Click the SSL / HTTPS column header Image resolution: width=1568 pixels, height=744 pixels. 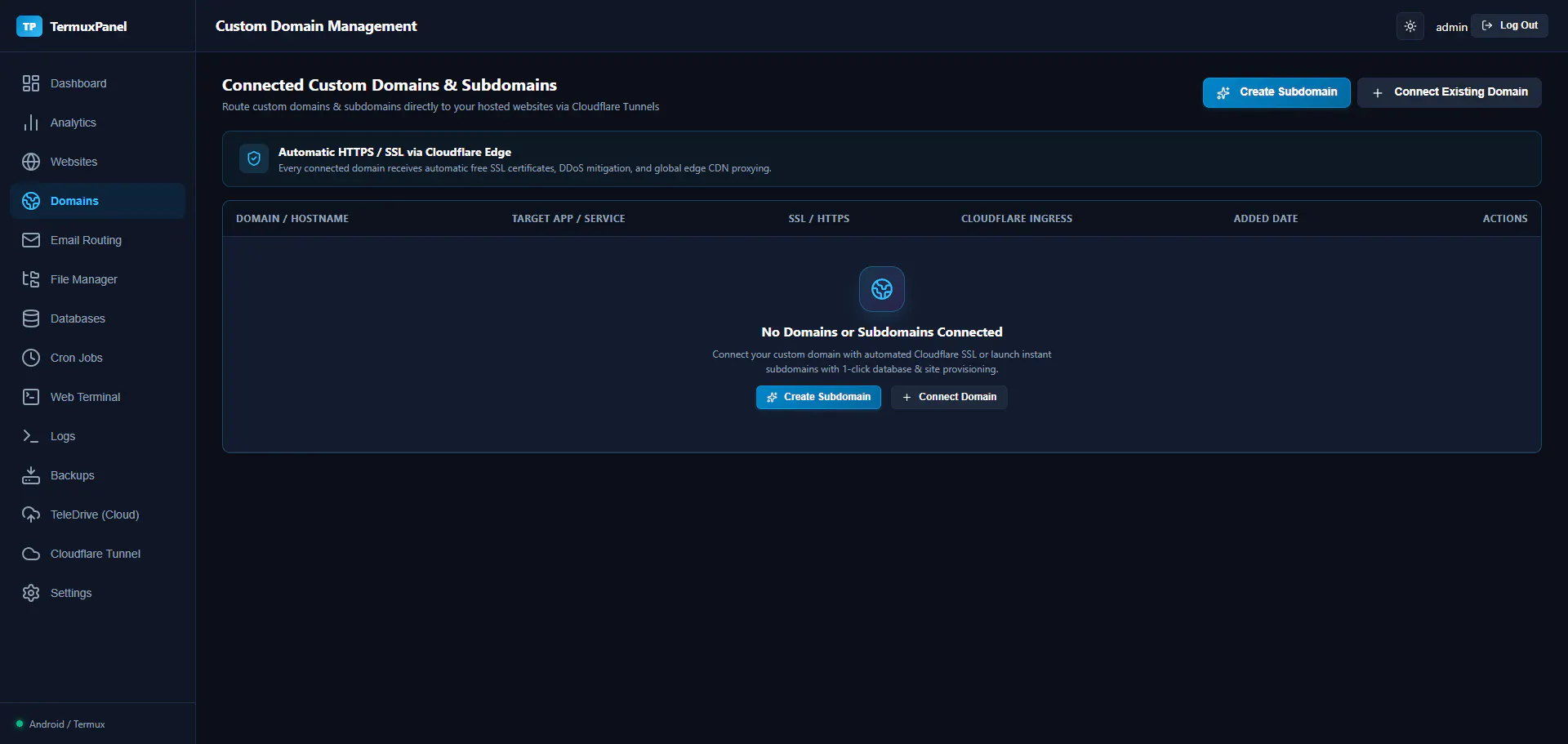click(819, 219)
